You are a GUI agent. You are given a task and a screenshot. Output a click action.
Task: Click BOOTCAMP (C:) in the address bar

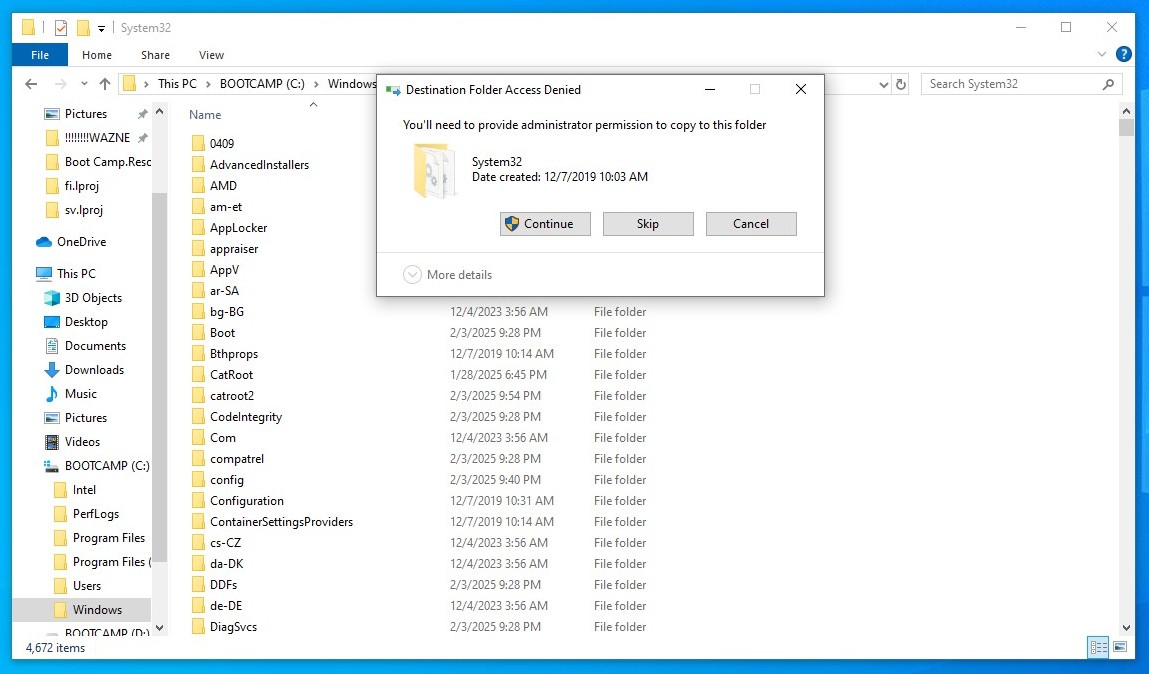262,84
